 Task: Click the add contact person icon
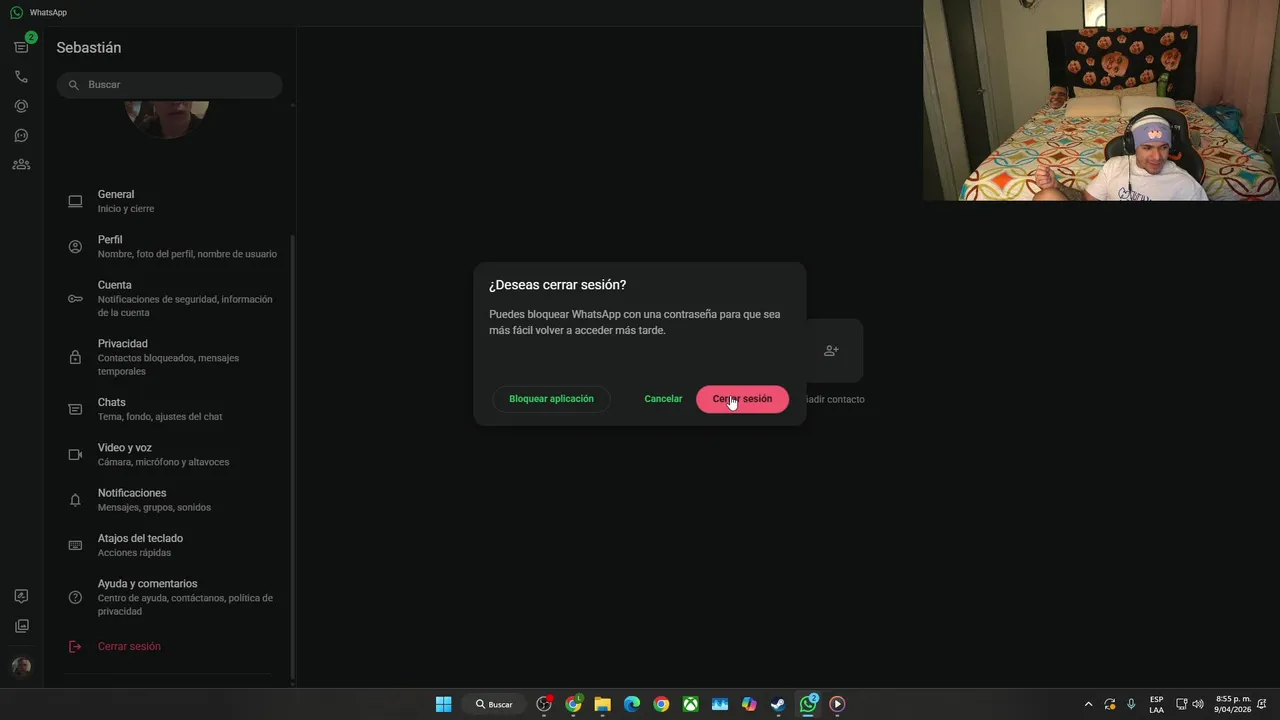point(831,351)
